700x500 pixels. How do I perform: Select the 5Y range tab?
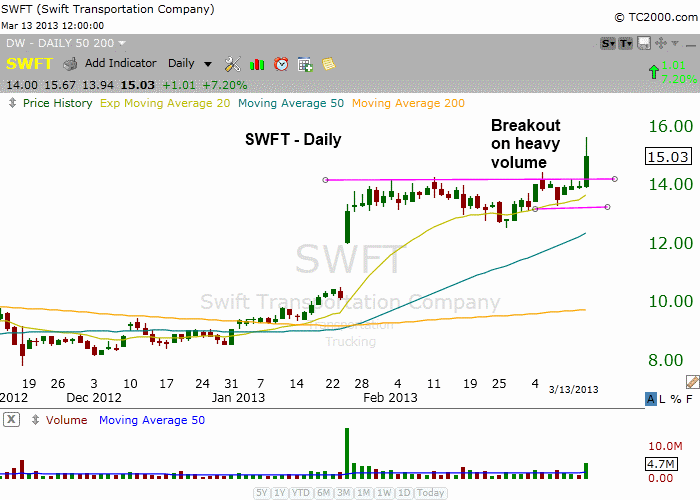(262, 493)
